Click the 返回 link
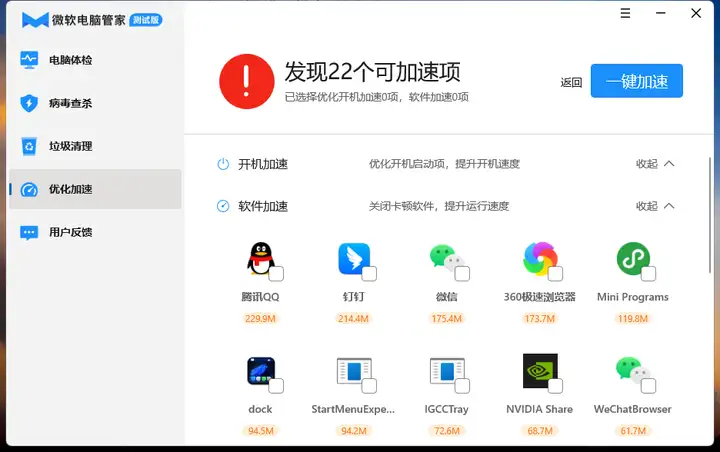Viewport: 720px width, 452px height. (571, 83)
